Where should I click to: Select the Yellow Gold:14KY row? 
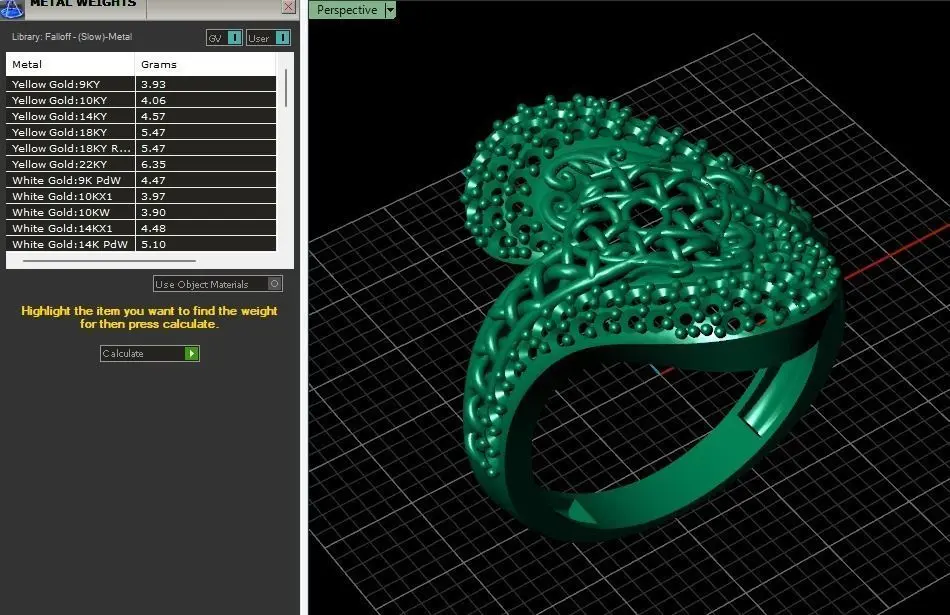[x=141, y=116]
